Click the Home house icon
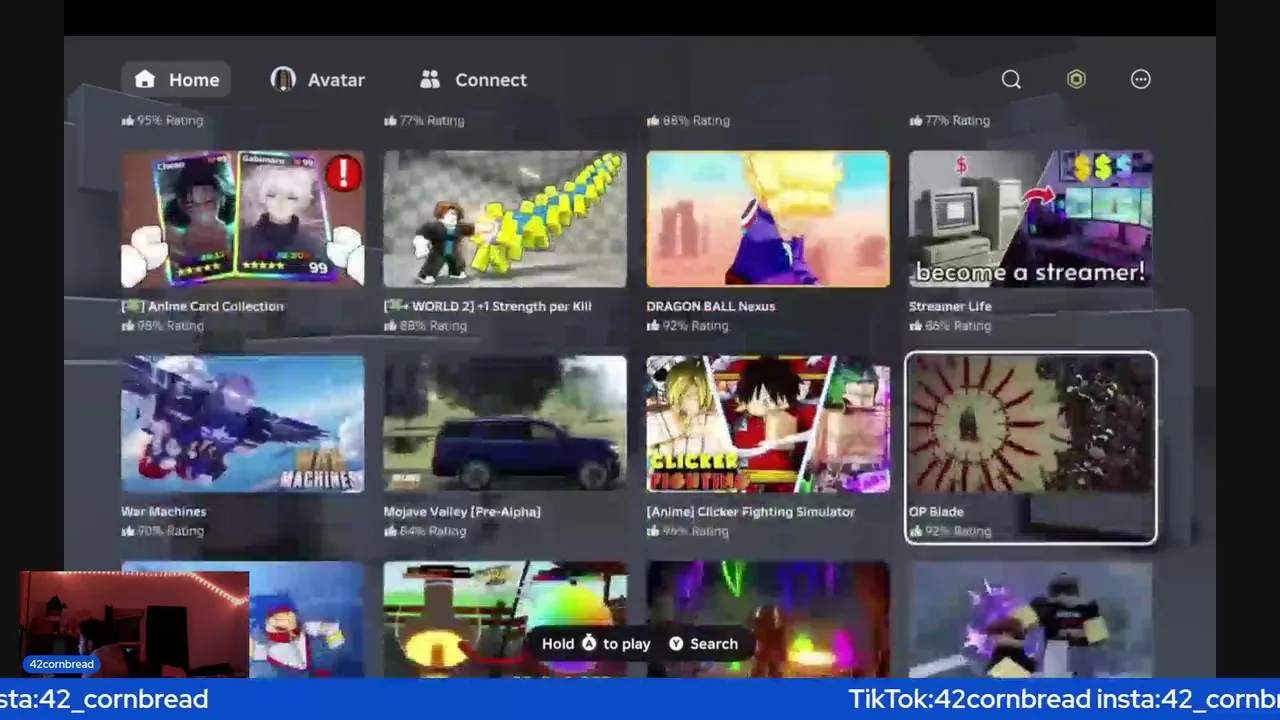This screenshot has width=1280, height=720. pos(145,80)
